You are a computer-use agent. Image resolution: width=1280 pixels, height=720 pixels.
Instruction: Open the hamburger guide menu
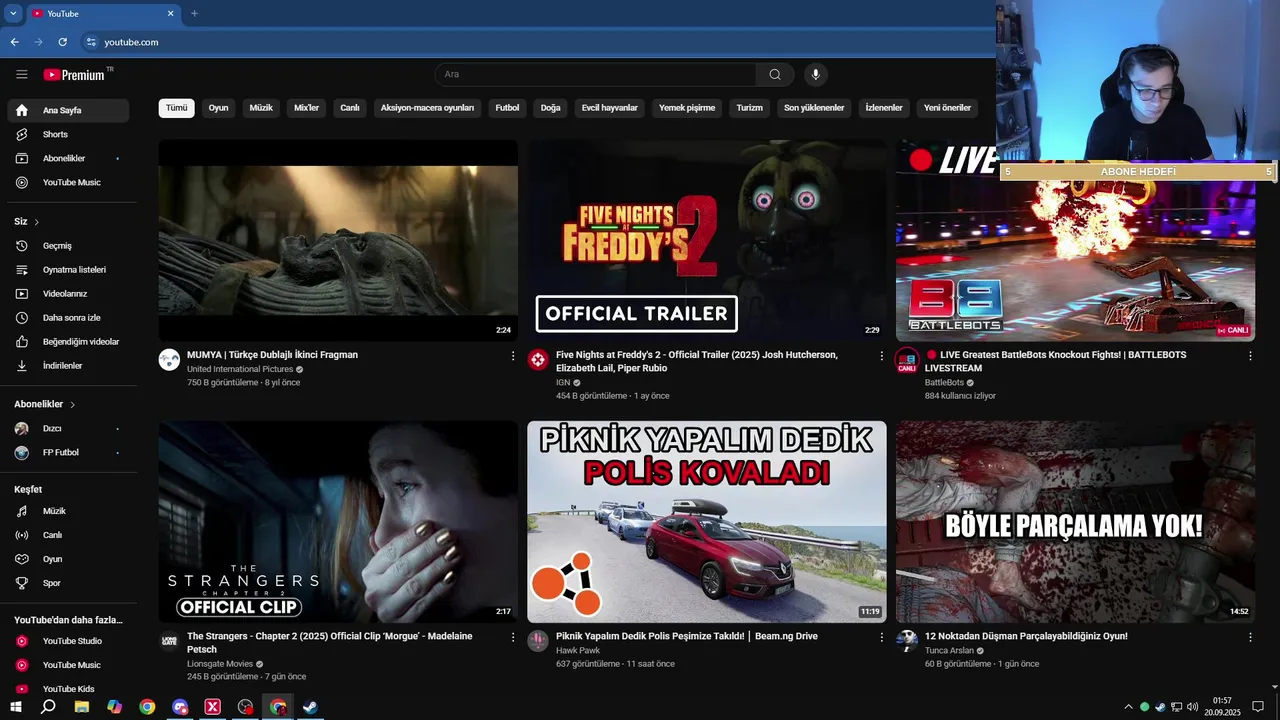pyautogui.click(x=21, y=74)
